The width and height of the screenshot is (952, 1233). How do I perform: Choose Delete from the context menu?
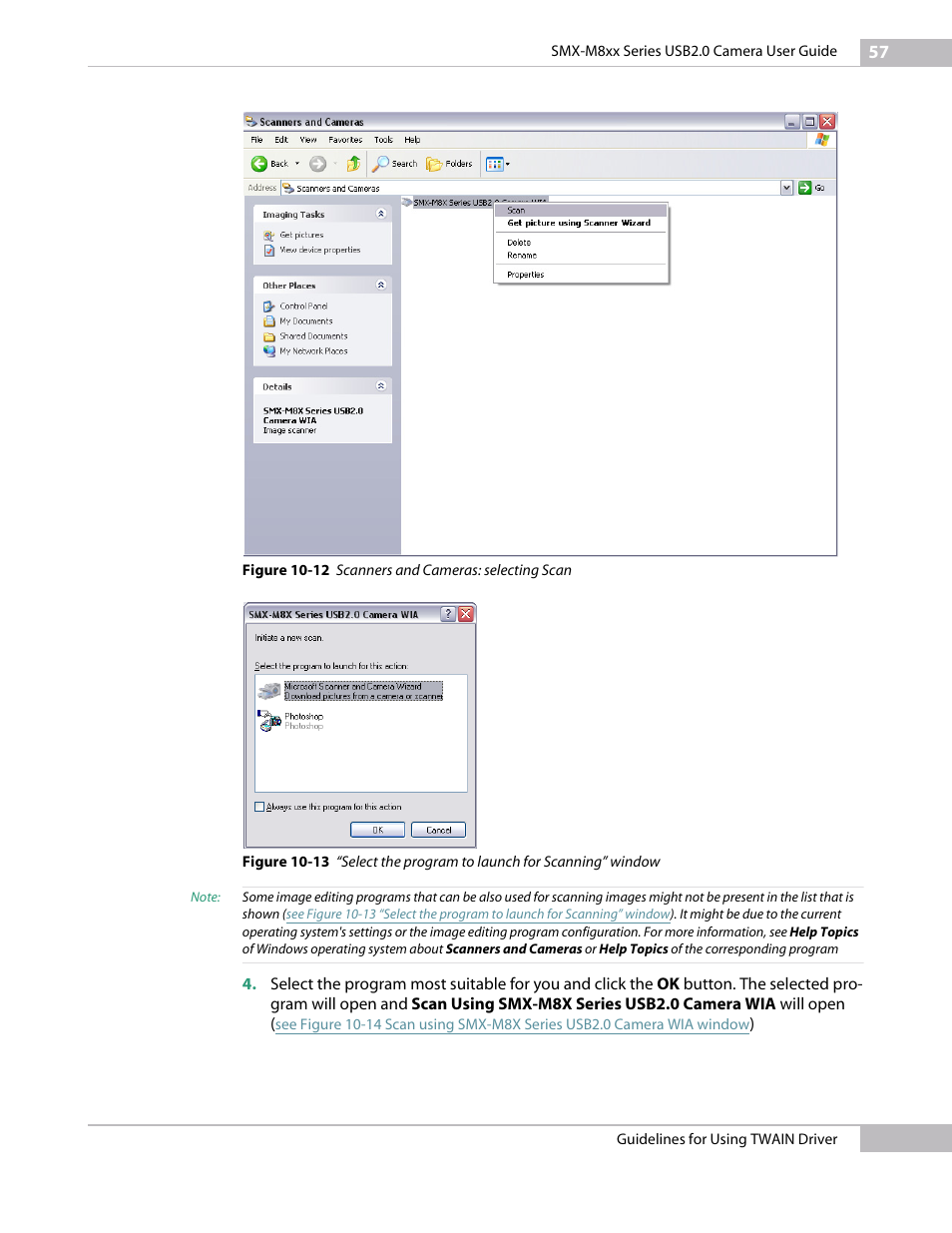[x=581, y=243]
